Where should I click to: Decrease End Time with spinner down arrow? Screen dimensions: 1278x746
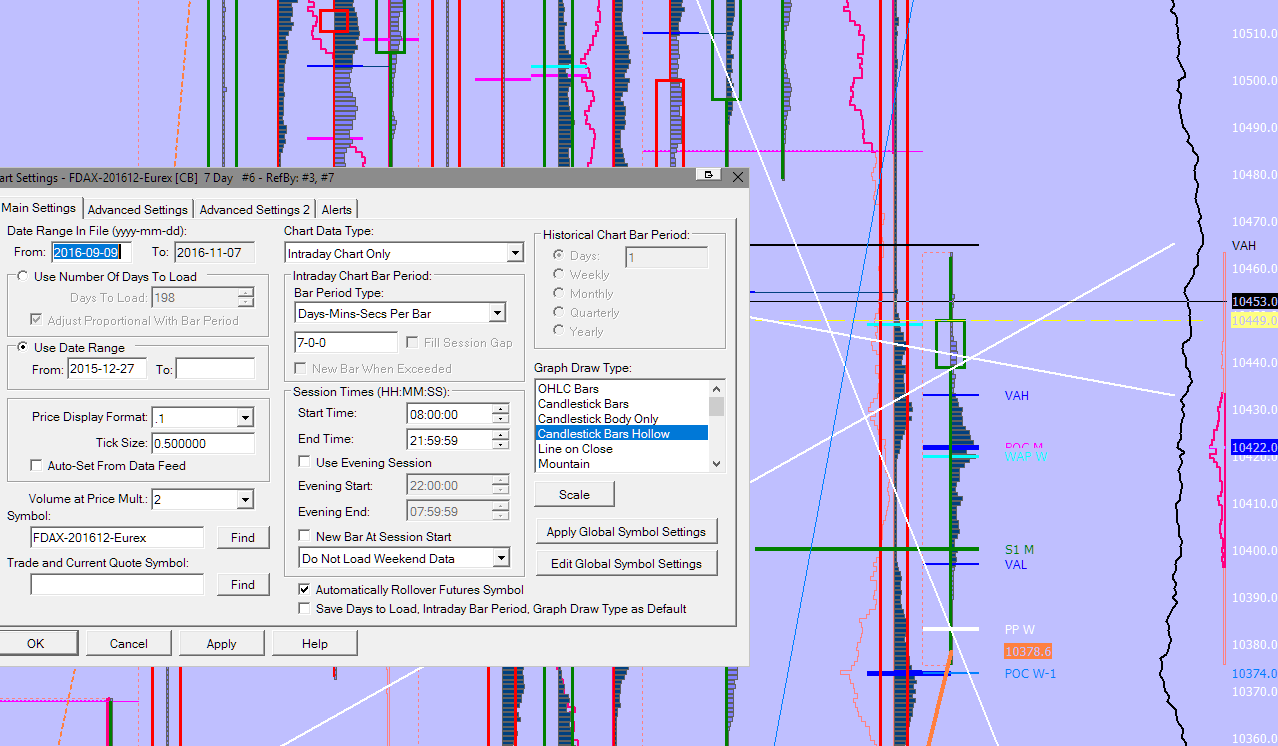point(500,444)
